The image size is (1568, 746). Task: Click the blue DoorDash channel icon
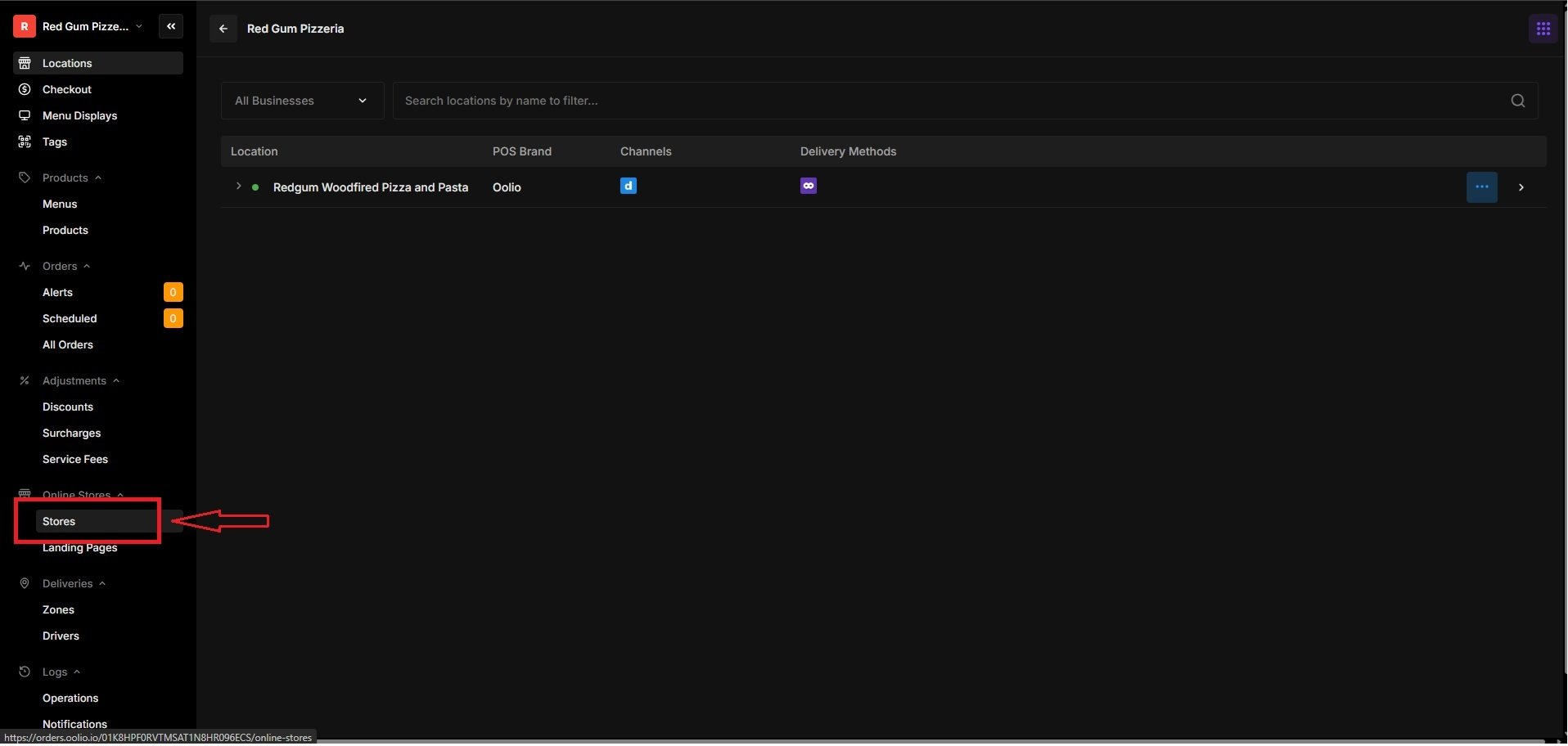[x=628, y=186]
